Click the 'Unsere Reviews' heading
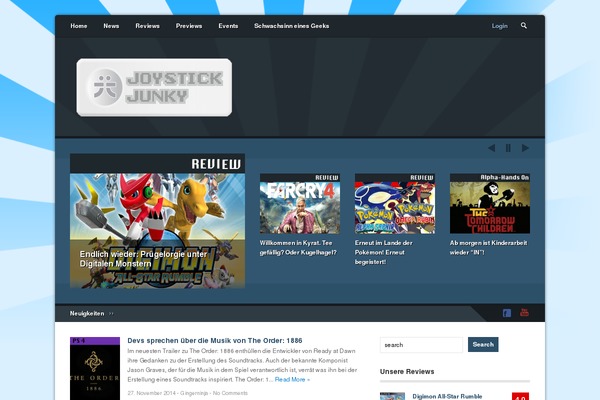 tap(407, 371)
